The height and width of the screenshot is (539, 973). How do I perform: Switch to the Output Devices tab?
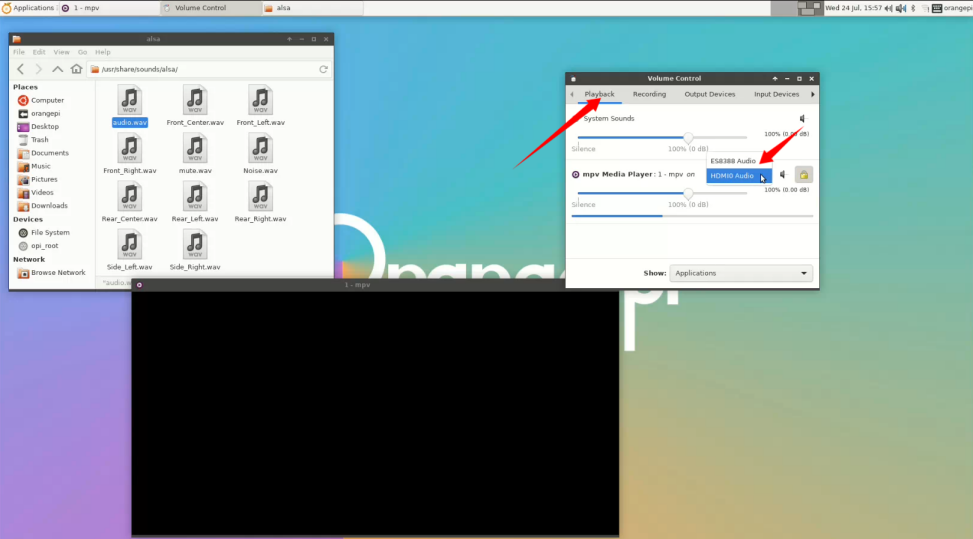tap(709, 94)
